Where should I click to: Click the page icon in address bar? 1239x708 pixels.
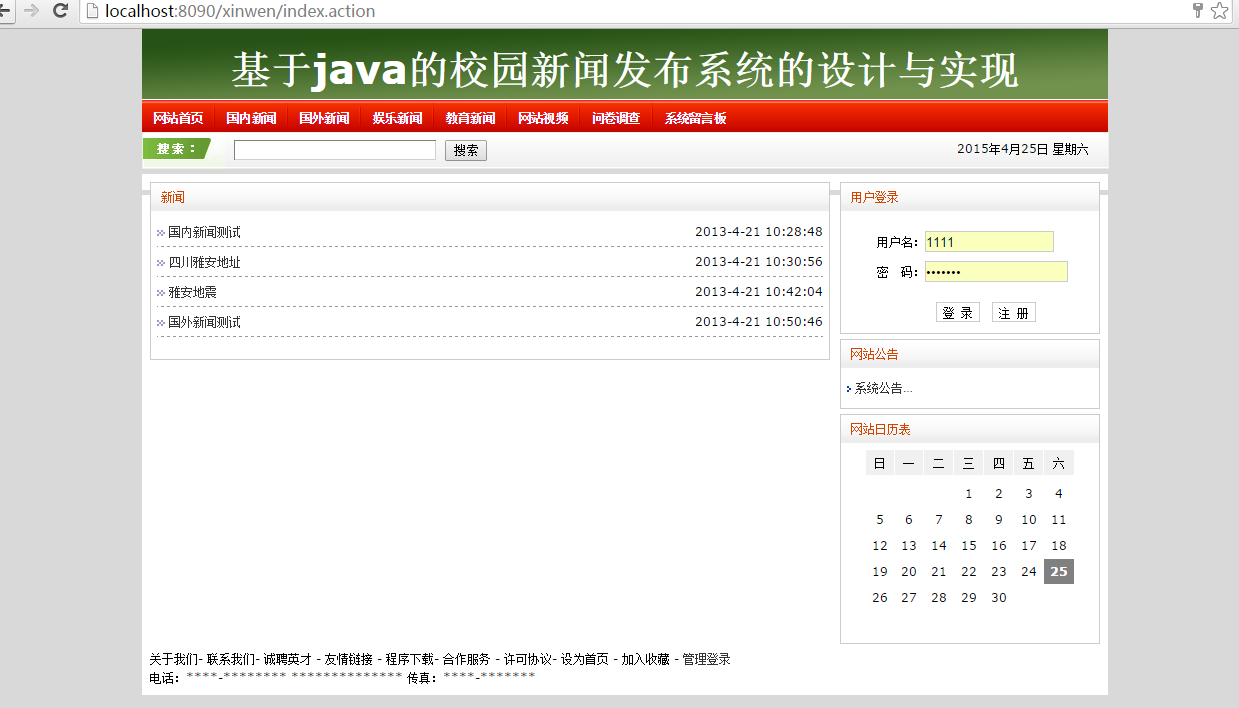coord(93,11)
